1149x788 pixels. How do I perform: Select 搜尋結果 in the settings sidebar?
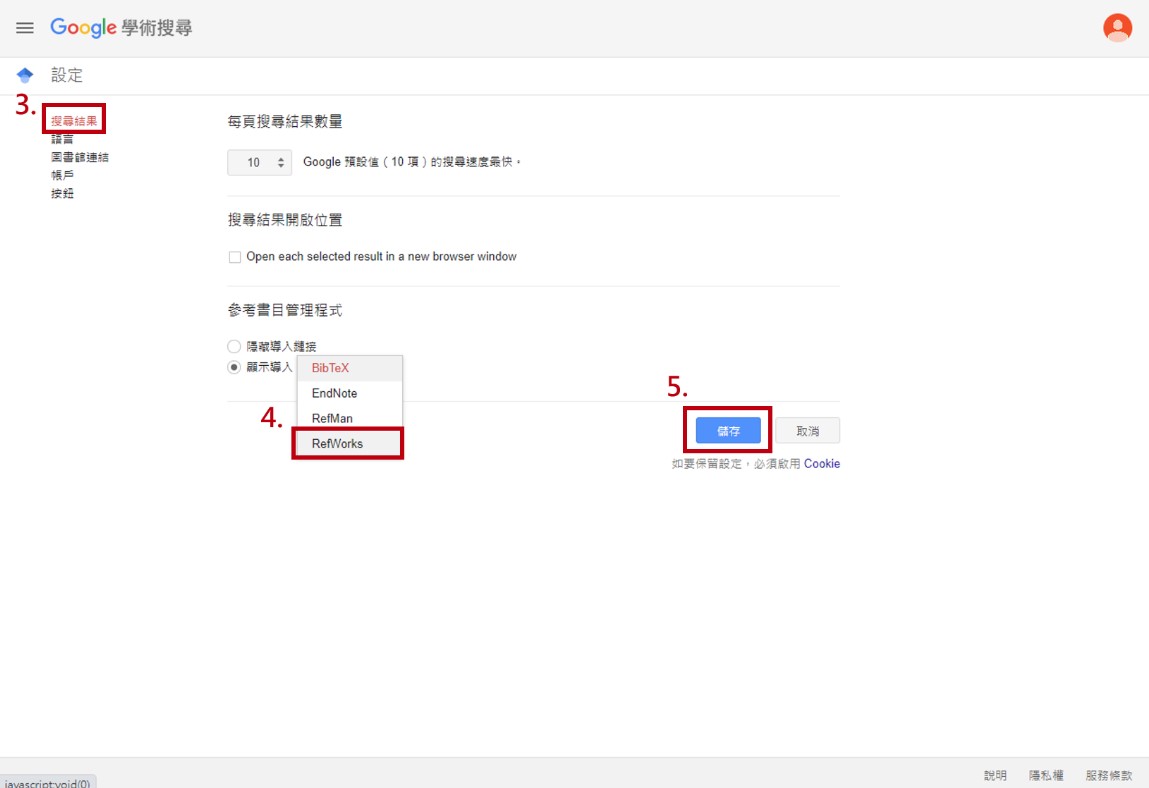click(x=74, y=122)
